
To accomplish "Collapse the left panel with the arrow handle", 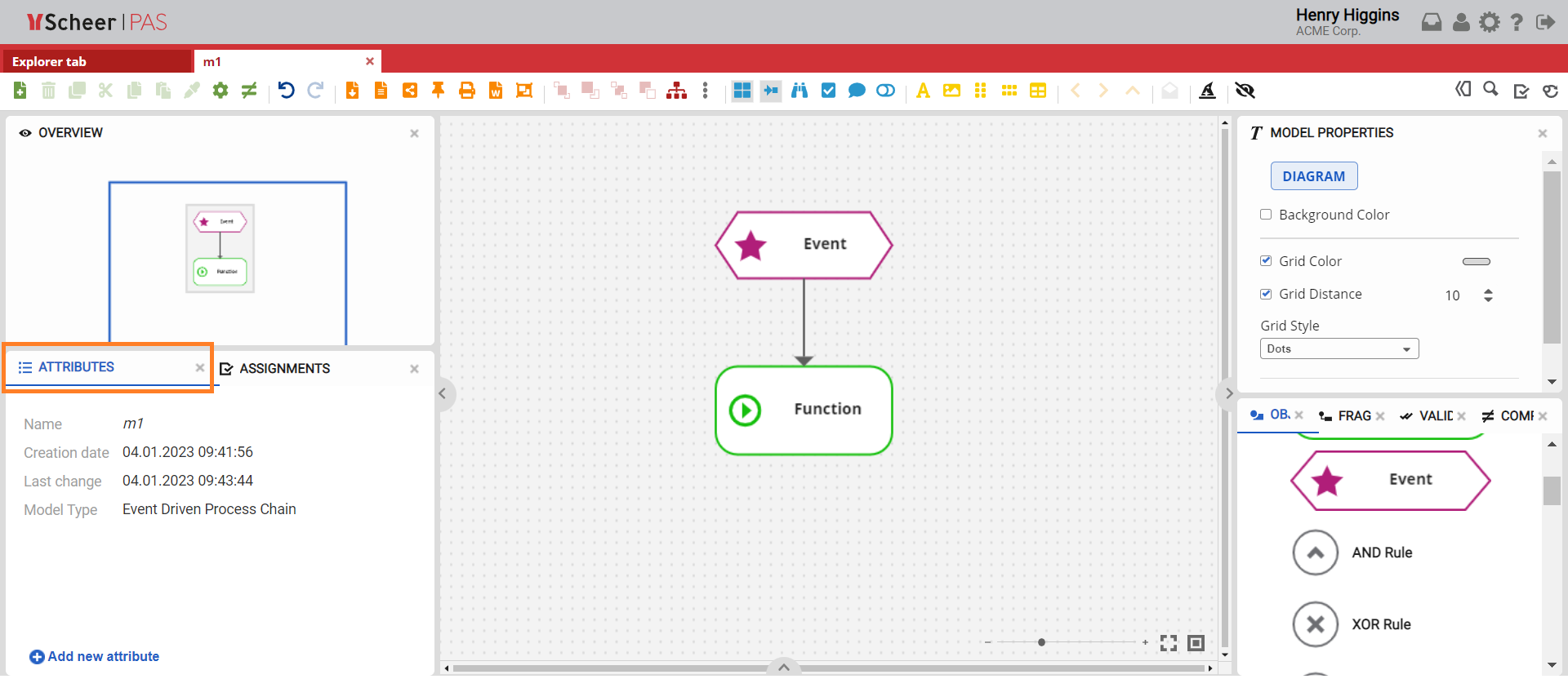I will [443, 394].
